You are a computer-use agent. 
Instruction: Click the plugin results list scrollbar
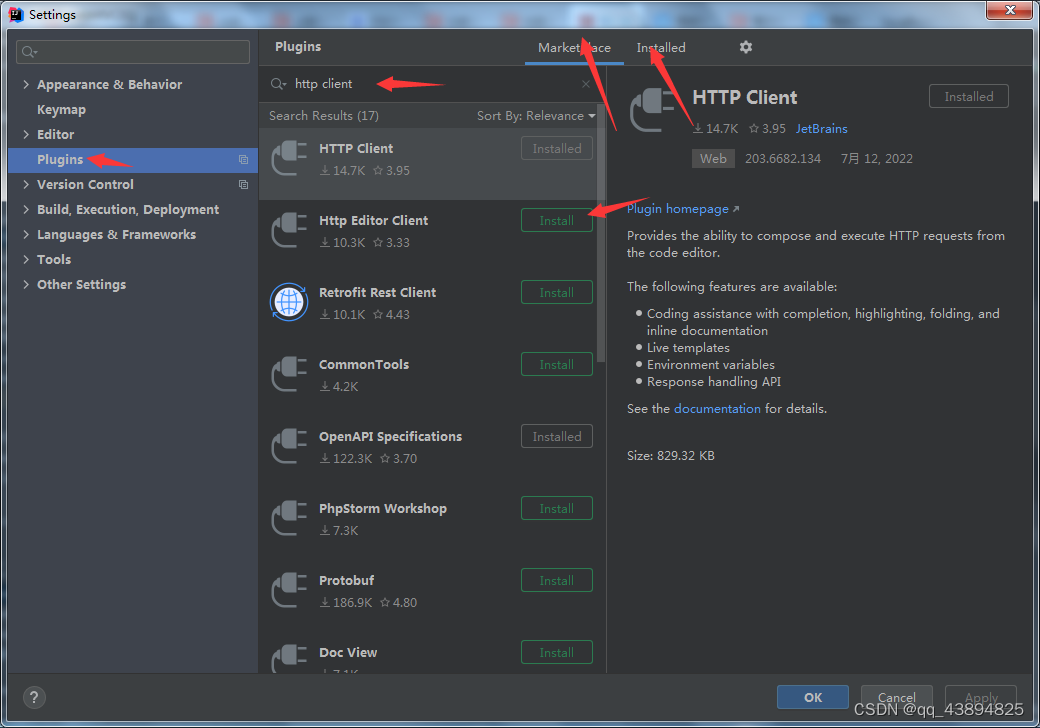pyautogui.click(x=601, y=233)
